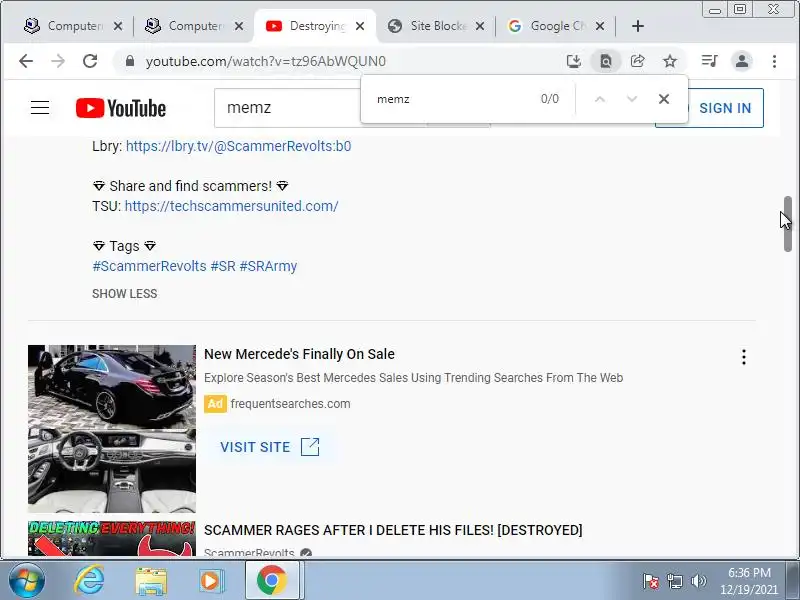Click the VISIT SITE ad button

270,447
